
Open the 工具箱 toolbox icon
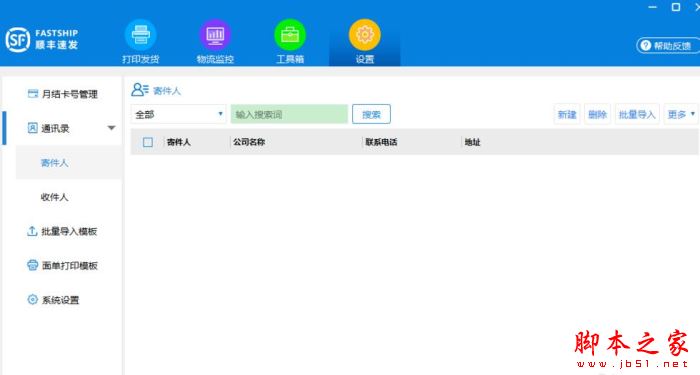click(x=290, y=34)
